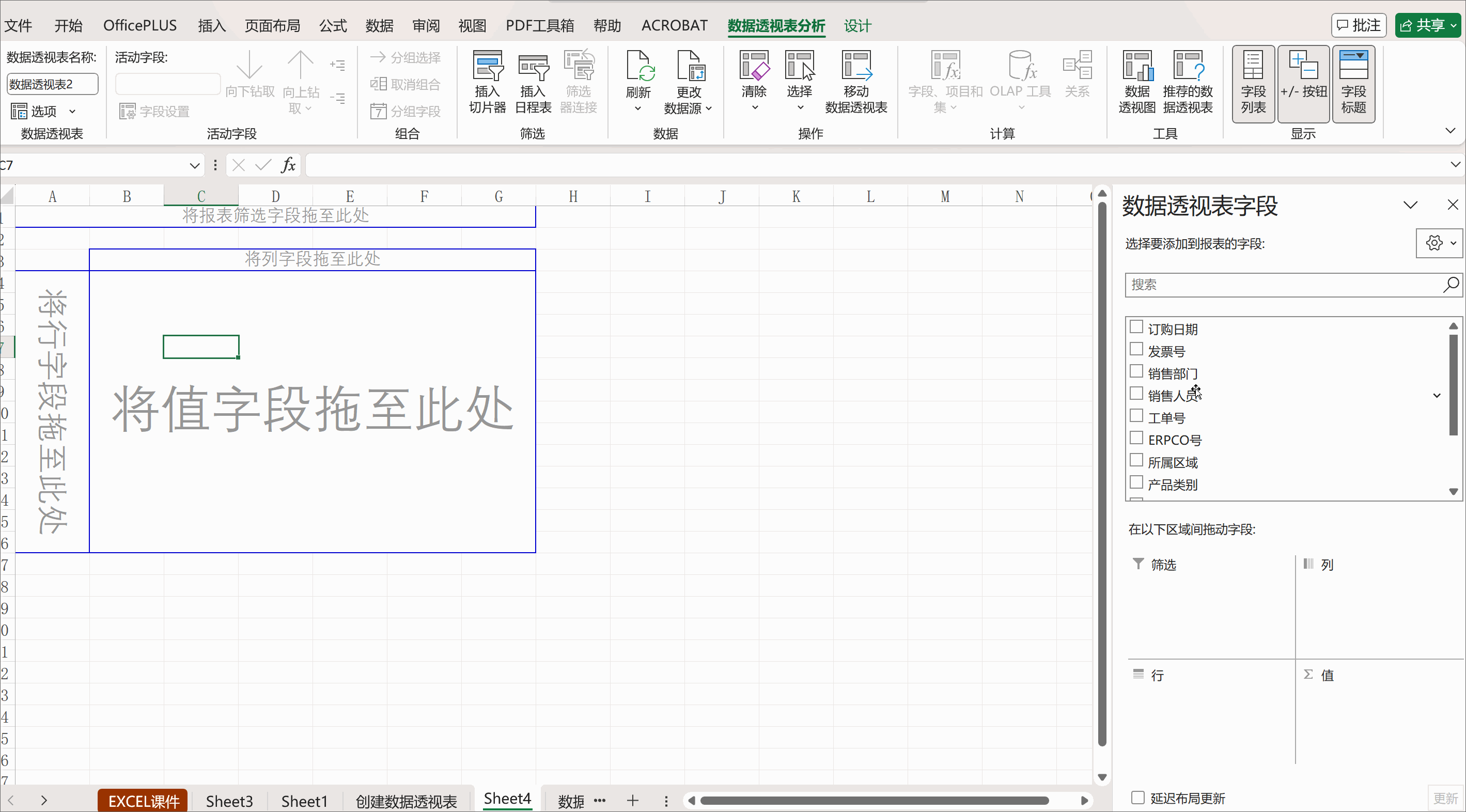
Task: Click 推荐的数据透视表 icon
Action: coord(1188,67)
